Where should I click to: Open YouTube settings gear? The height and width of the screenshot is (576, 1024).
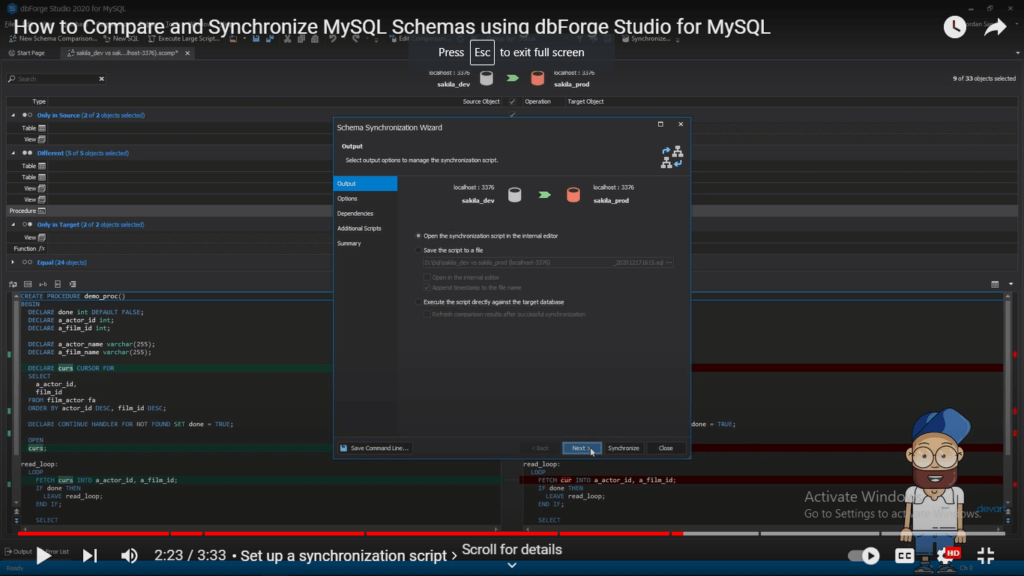945,556
